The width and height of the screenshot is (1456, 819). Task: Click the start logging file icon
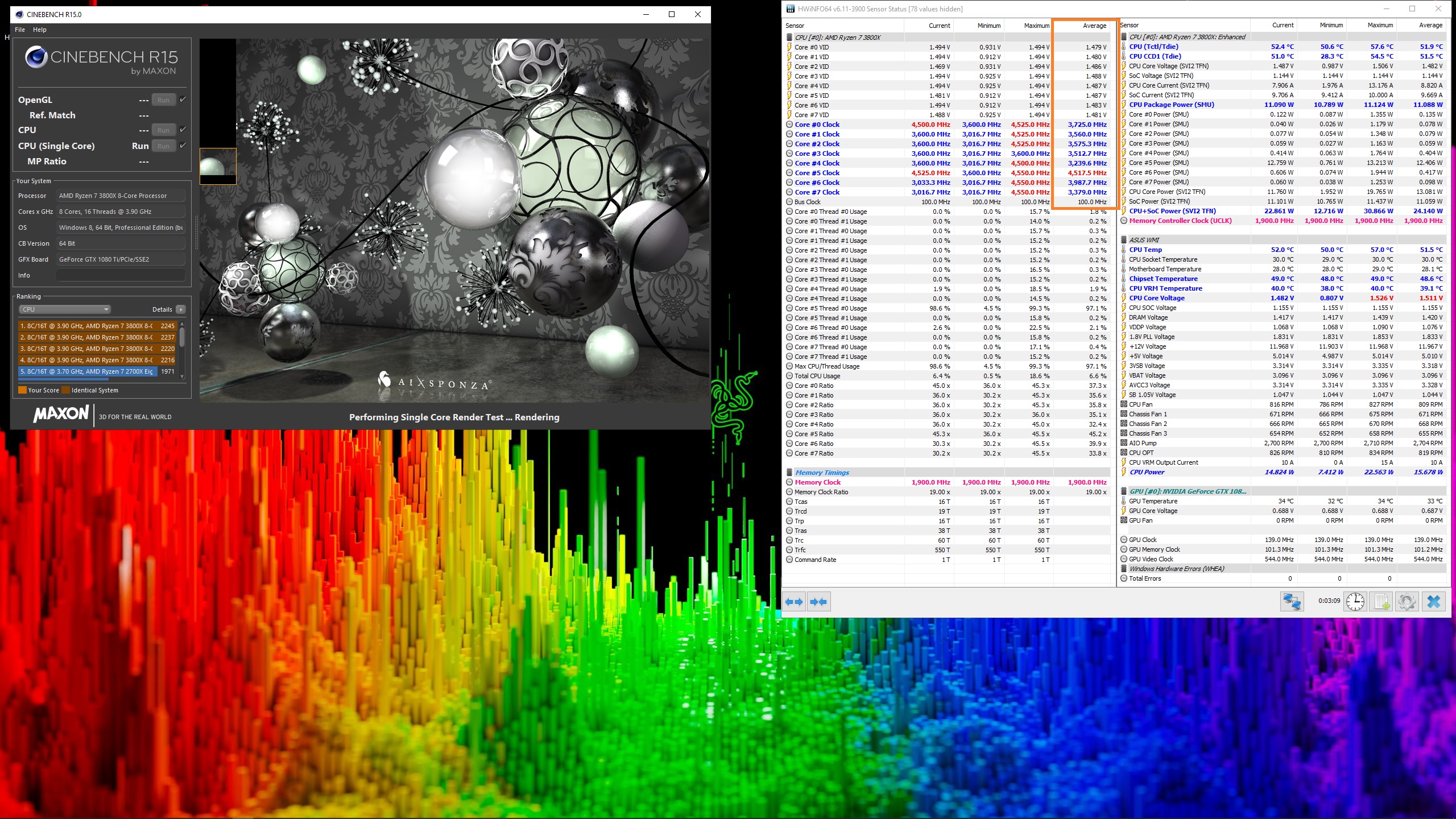coord(1381,601)
